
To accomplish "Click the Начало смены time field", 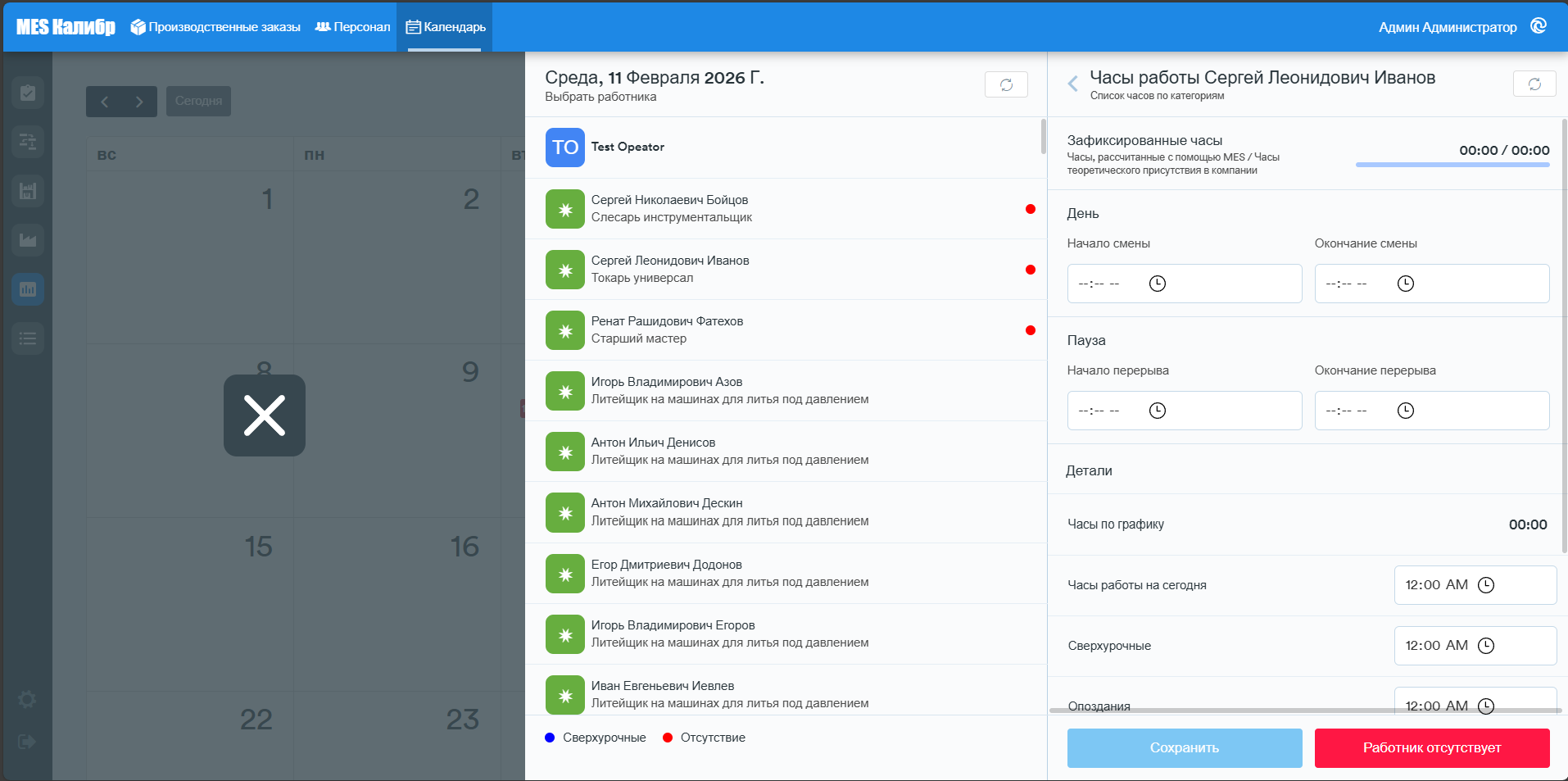I will pyautogui.click(x=1185, y=284).
